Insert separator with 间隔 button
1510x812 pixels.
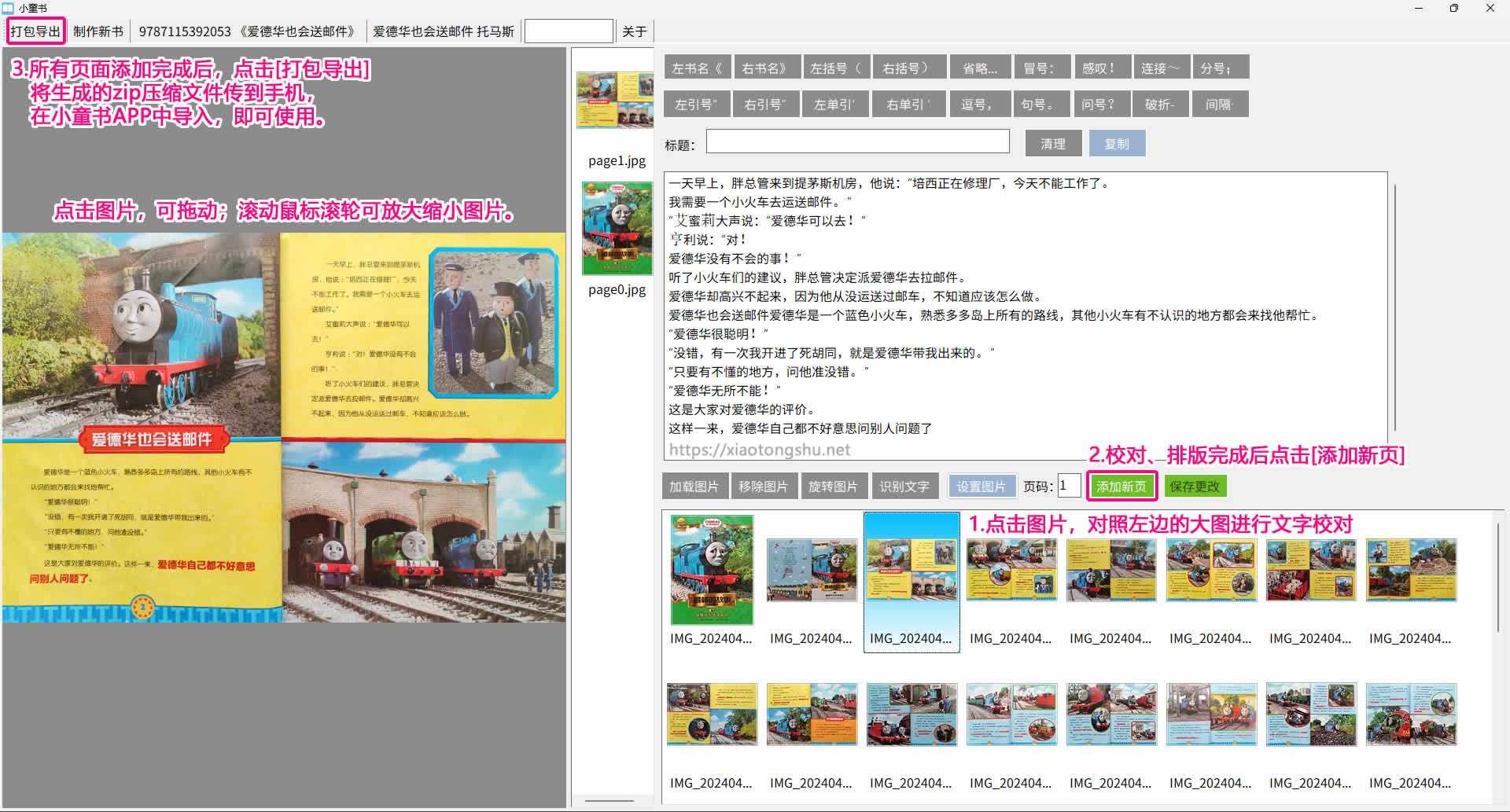[x=1221, y=104]
